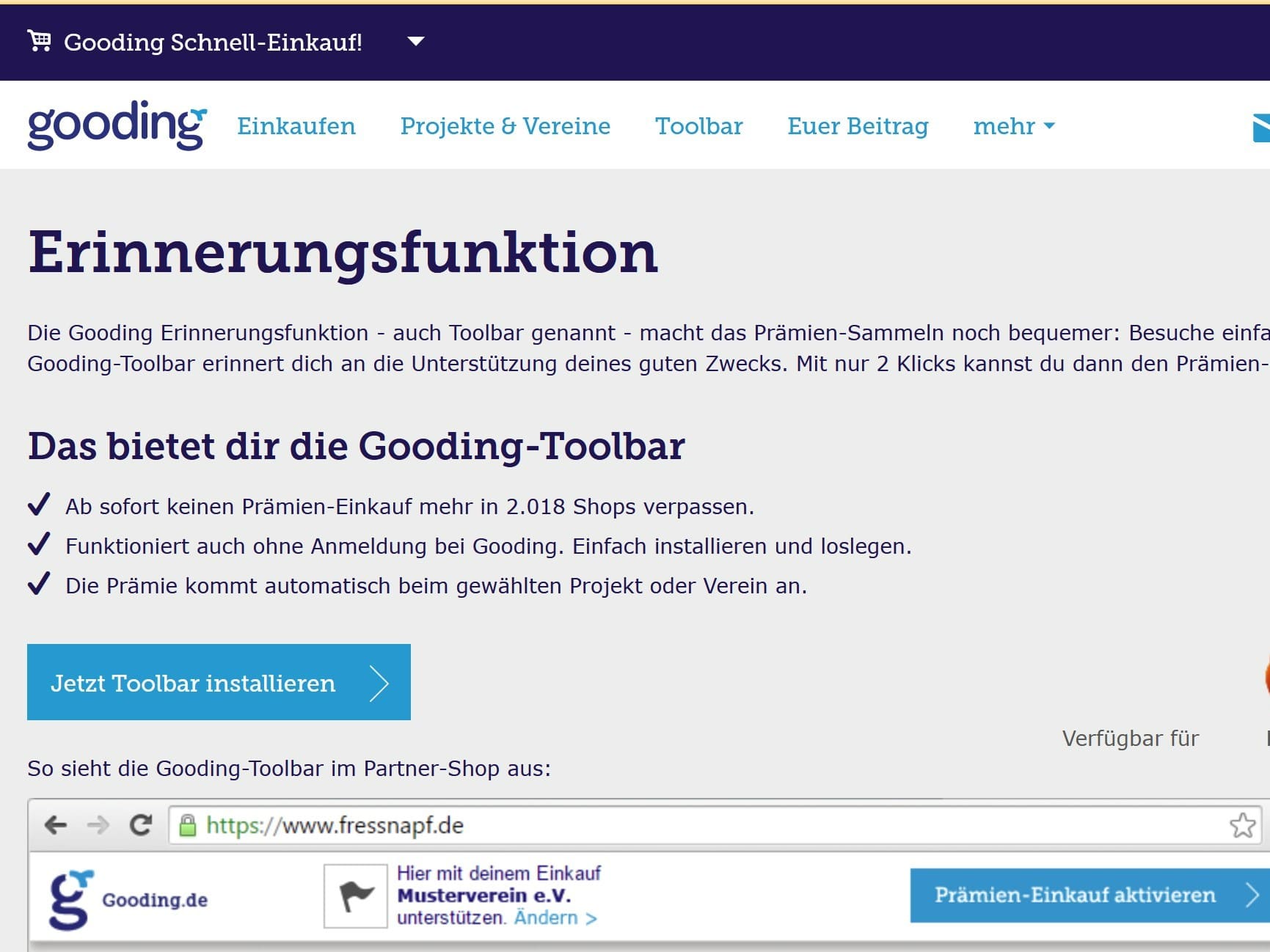Click the fressnapf.de address field
The height and width of the screenshot is (952, 1270).
pos(715,825)
